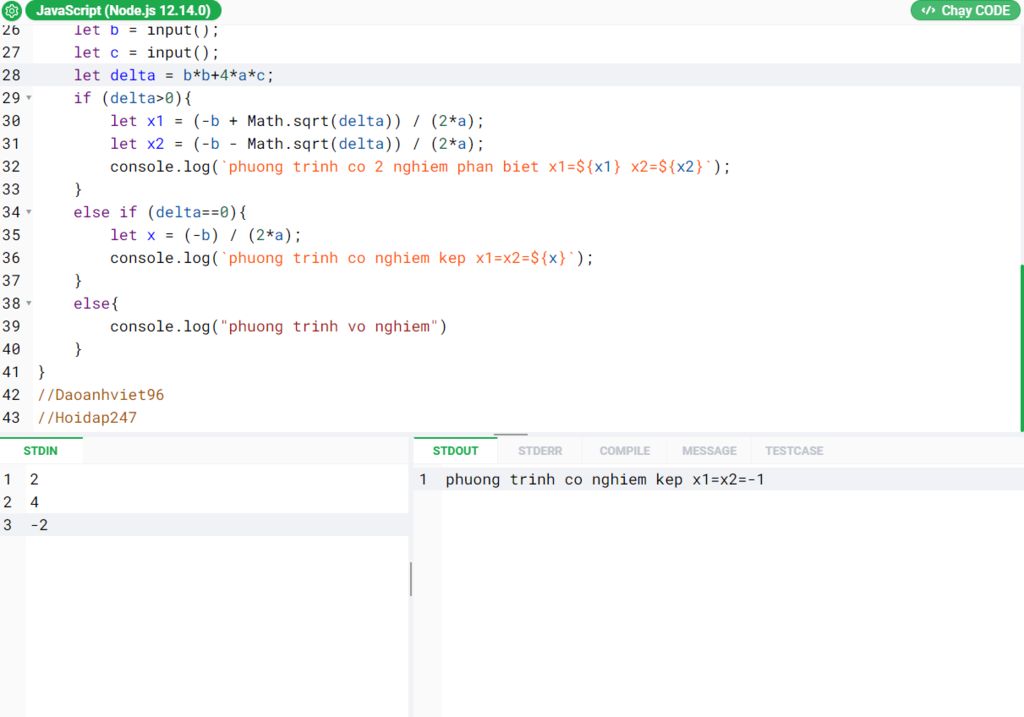Click the horizontal resize handle above the output panel
Image resolution: width=1024 pixels, height=717 pixels.
pos(511,434)
